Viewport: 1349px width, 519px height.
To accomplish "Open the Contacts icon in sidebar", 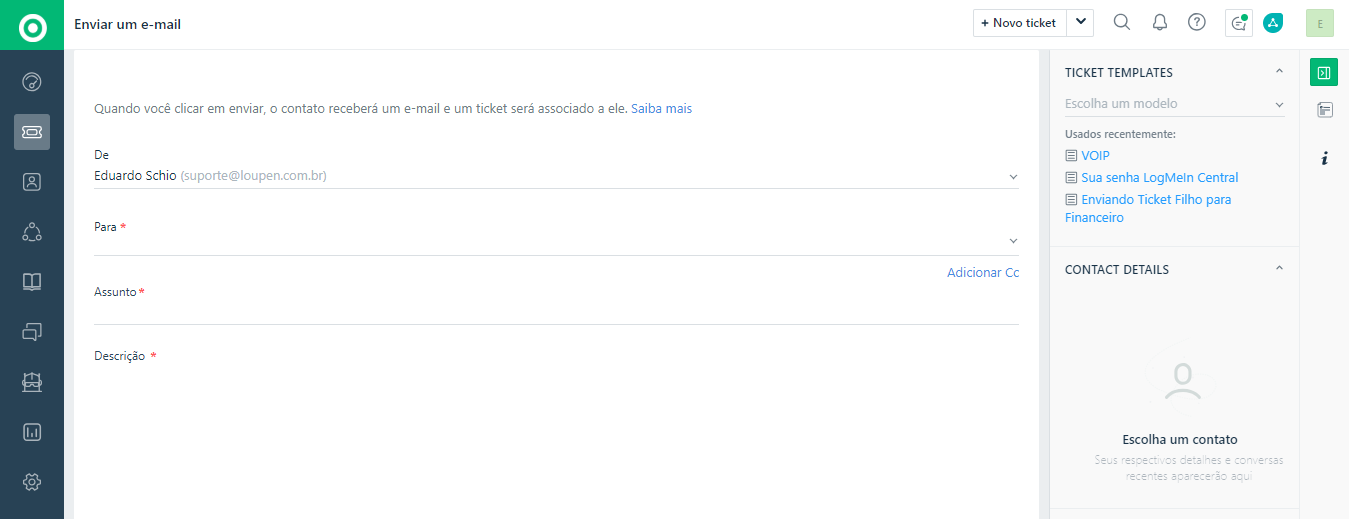I will (x=32, y=182).
